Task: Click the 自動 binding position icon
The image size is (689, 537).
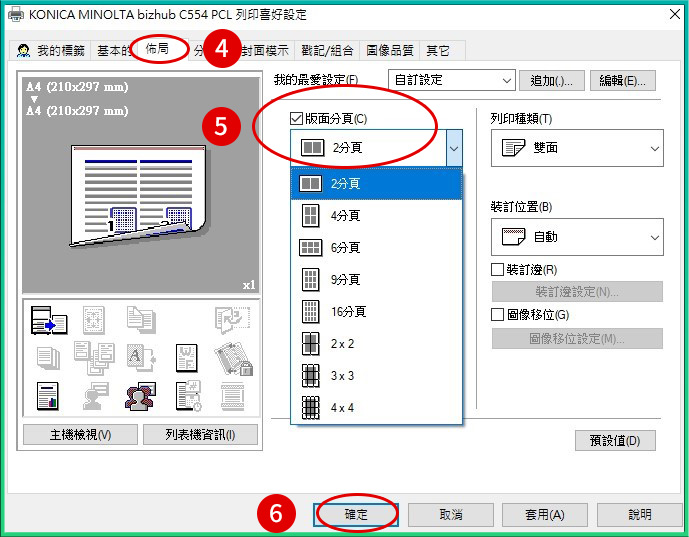Action: point(513,237)
